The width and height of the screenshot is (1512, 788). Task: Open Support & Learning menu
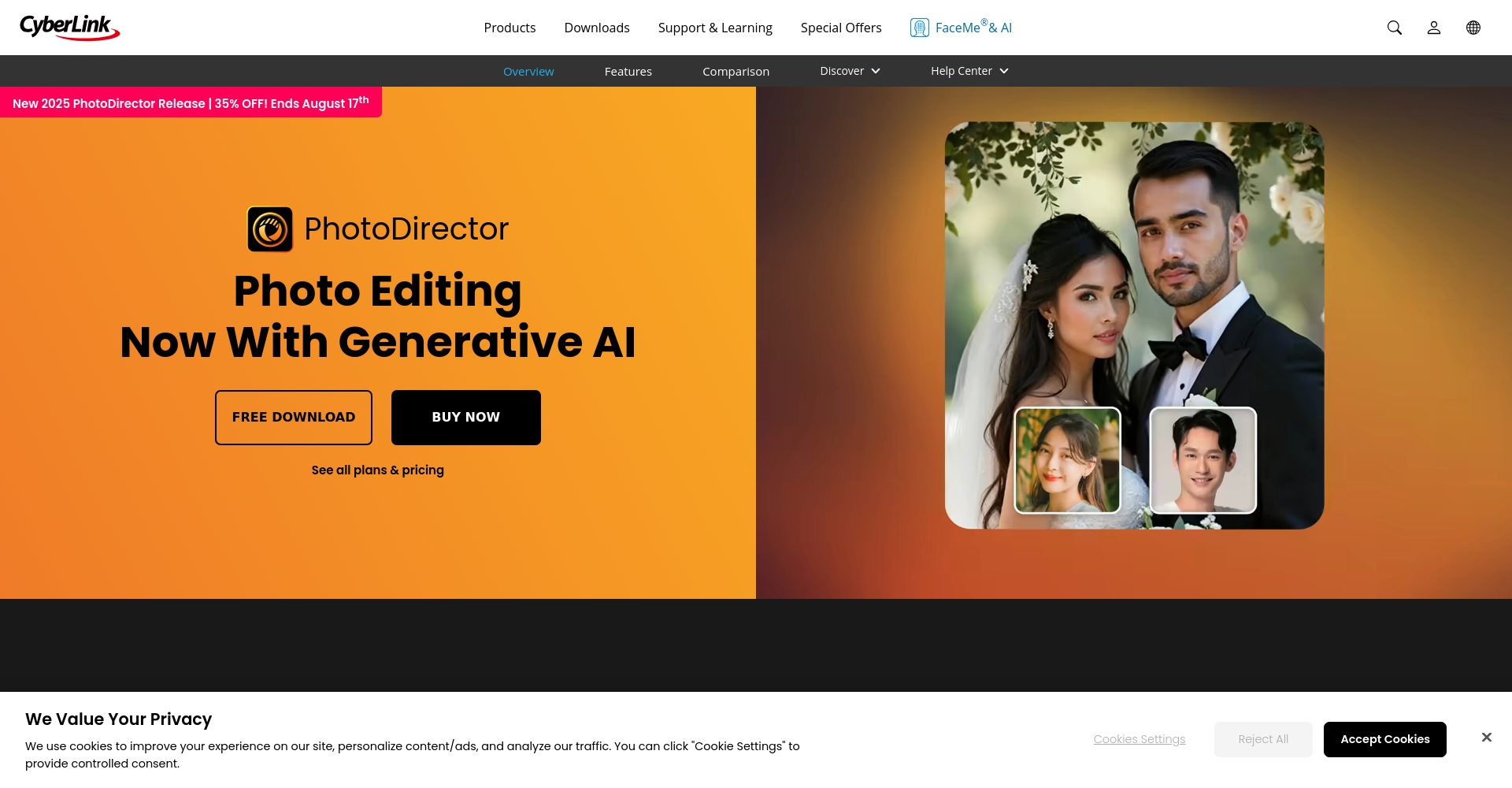[715, 28]
